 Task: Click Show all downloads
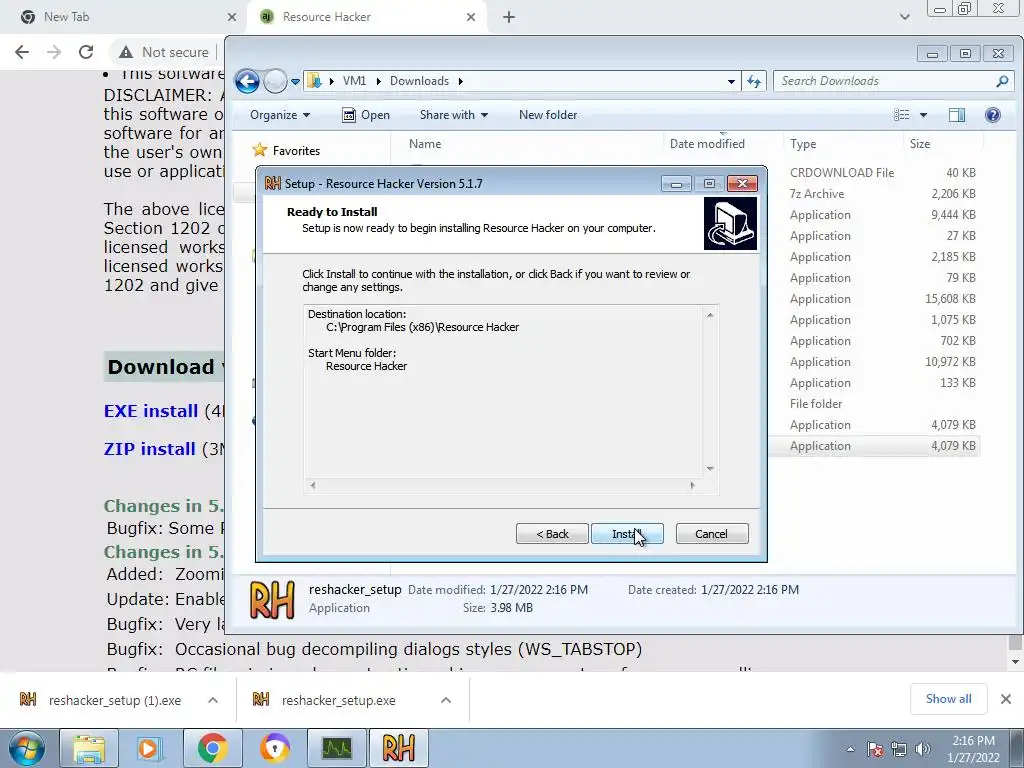coord(948,699)
